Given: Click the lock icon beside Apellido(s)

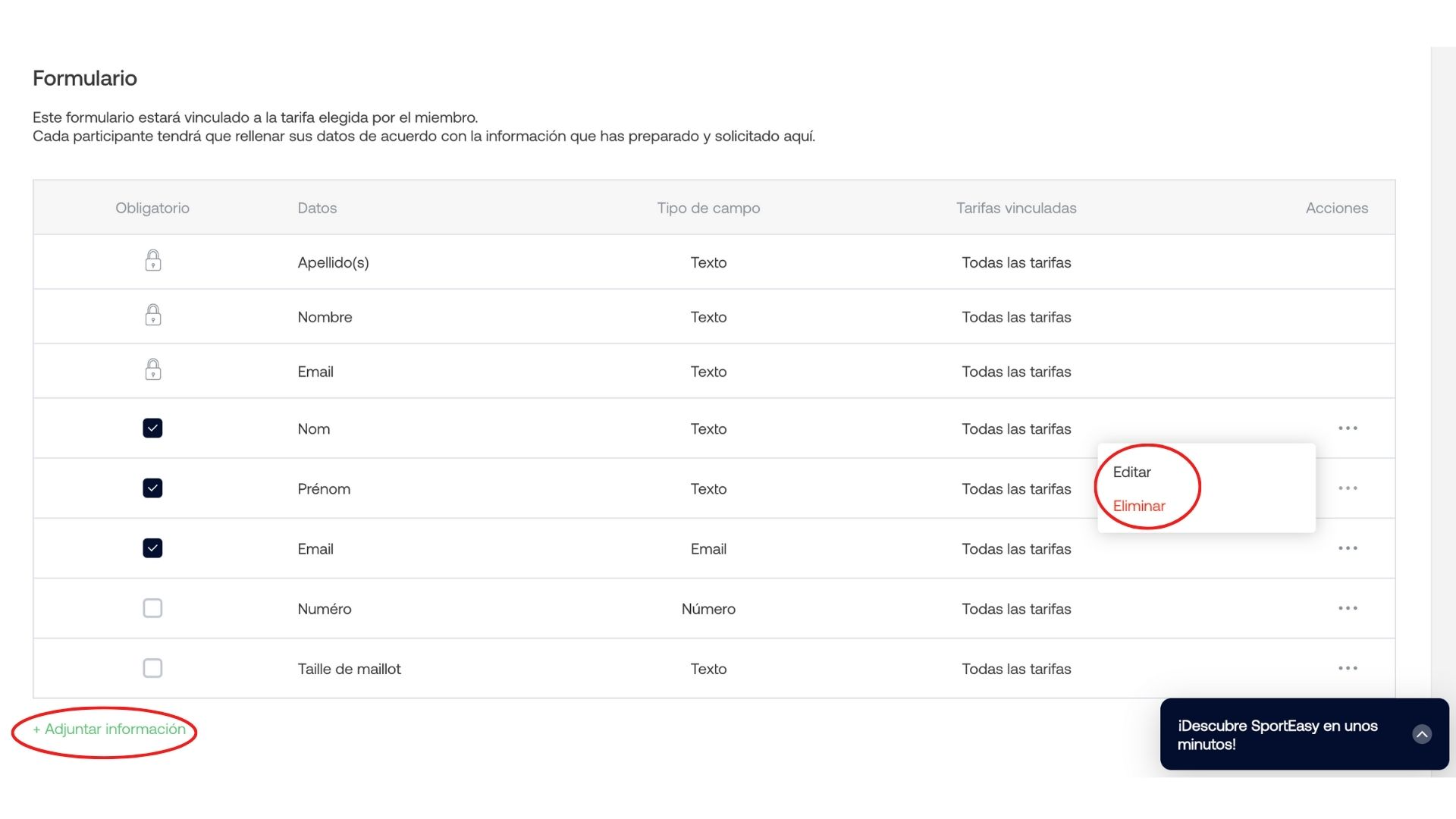Looking at the screenshot, I should click(x=152, y=261).
